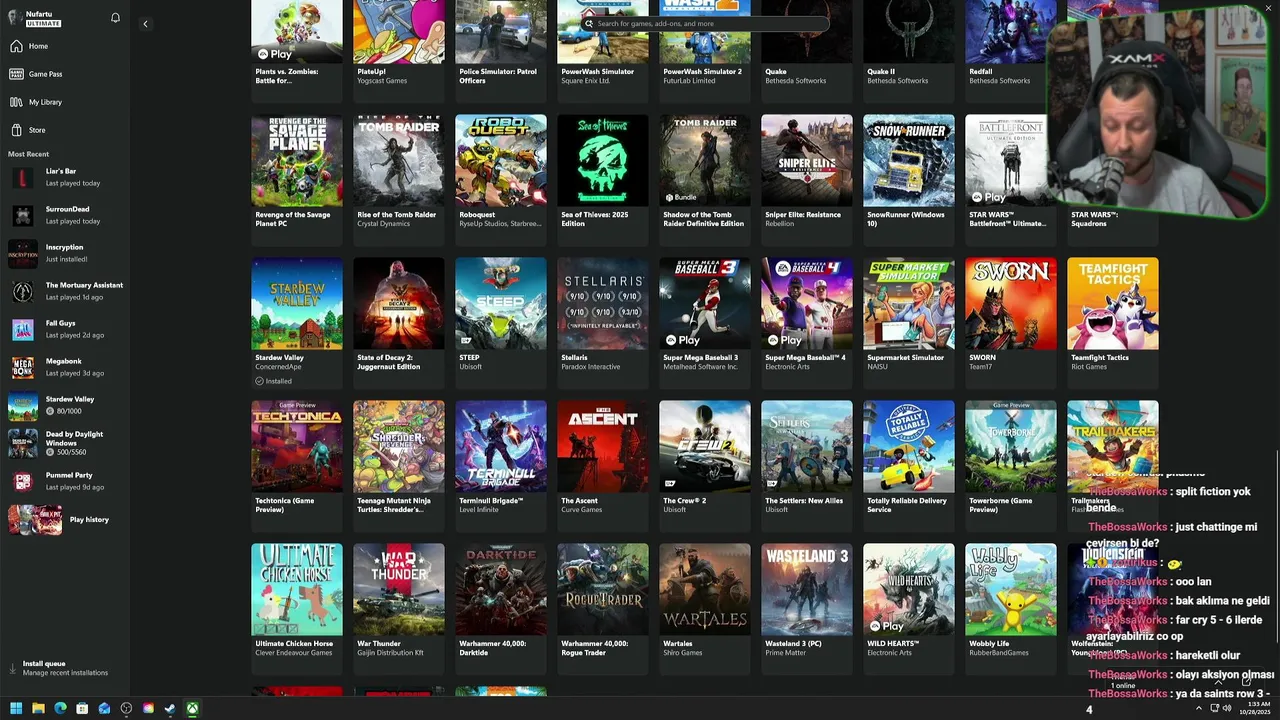Open Super Mega Baseball 3 tile
The image size is (1280, 720).
pyautogui.click(x=705, y=323)
